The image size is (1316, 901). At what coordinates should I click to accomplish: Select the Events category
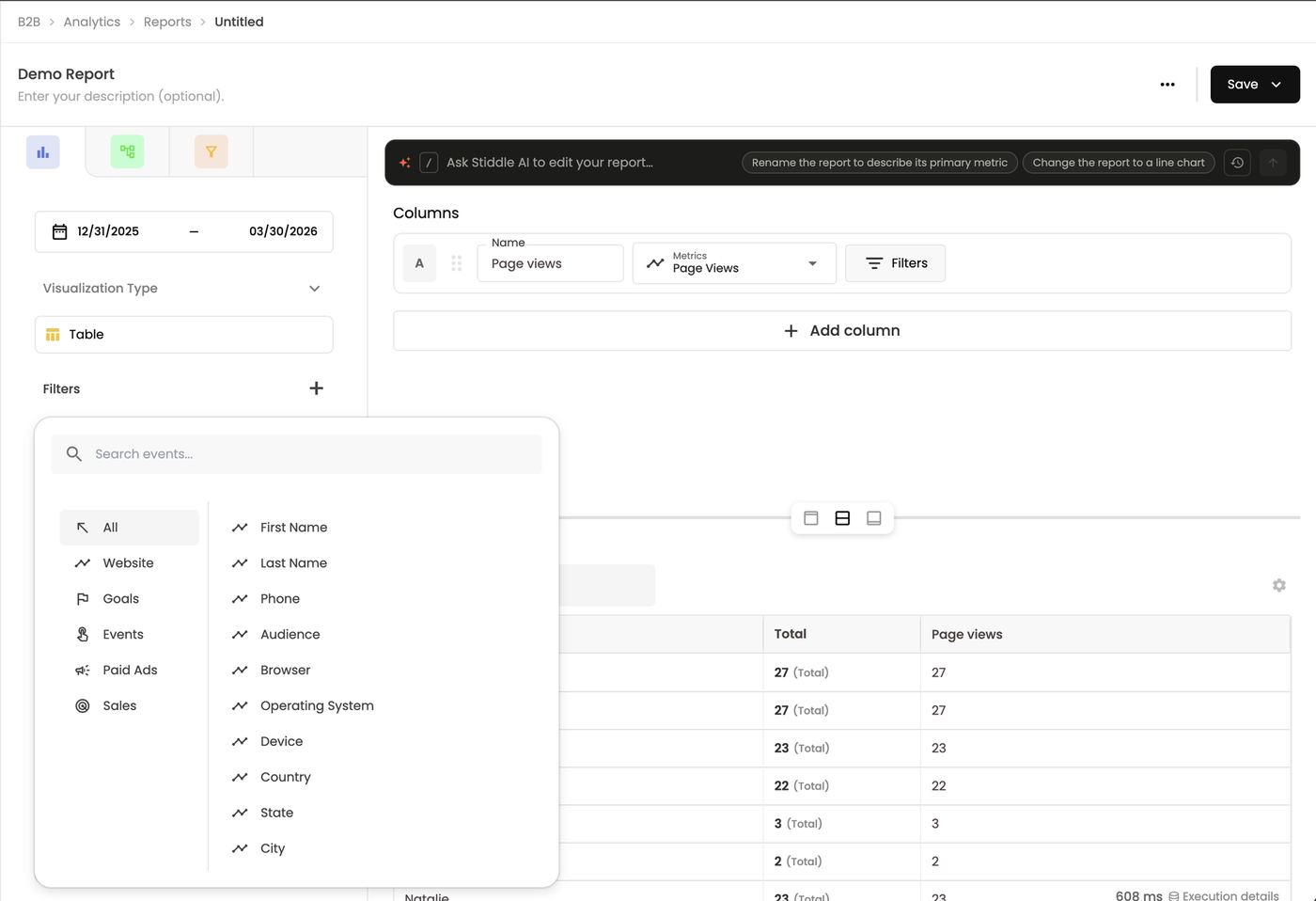[130, 635]
